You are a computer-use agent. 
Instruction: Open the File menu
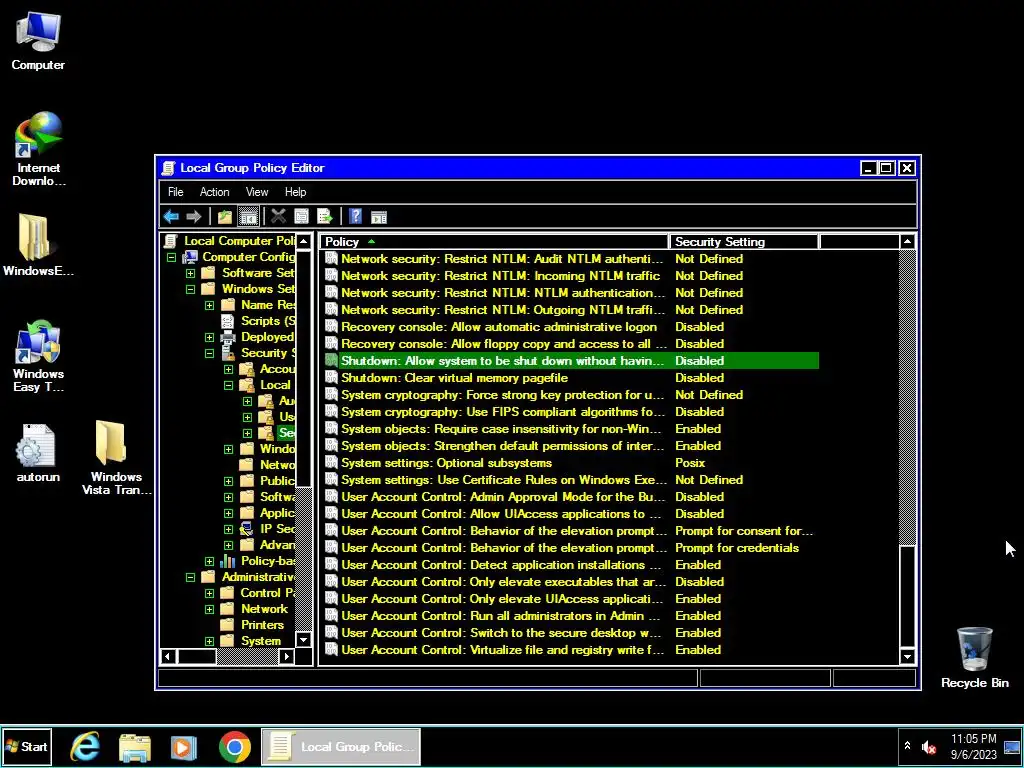click(x=176, y=192)
